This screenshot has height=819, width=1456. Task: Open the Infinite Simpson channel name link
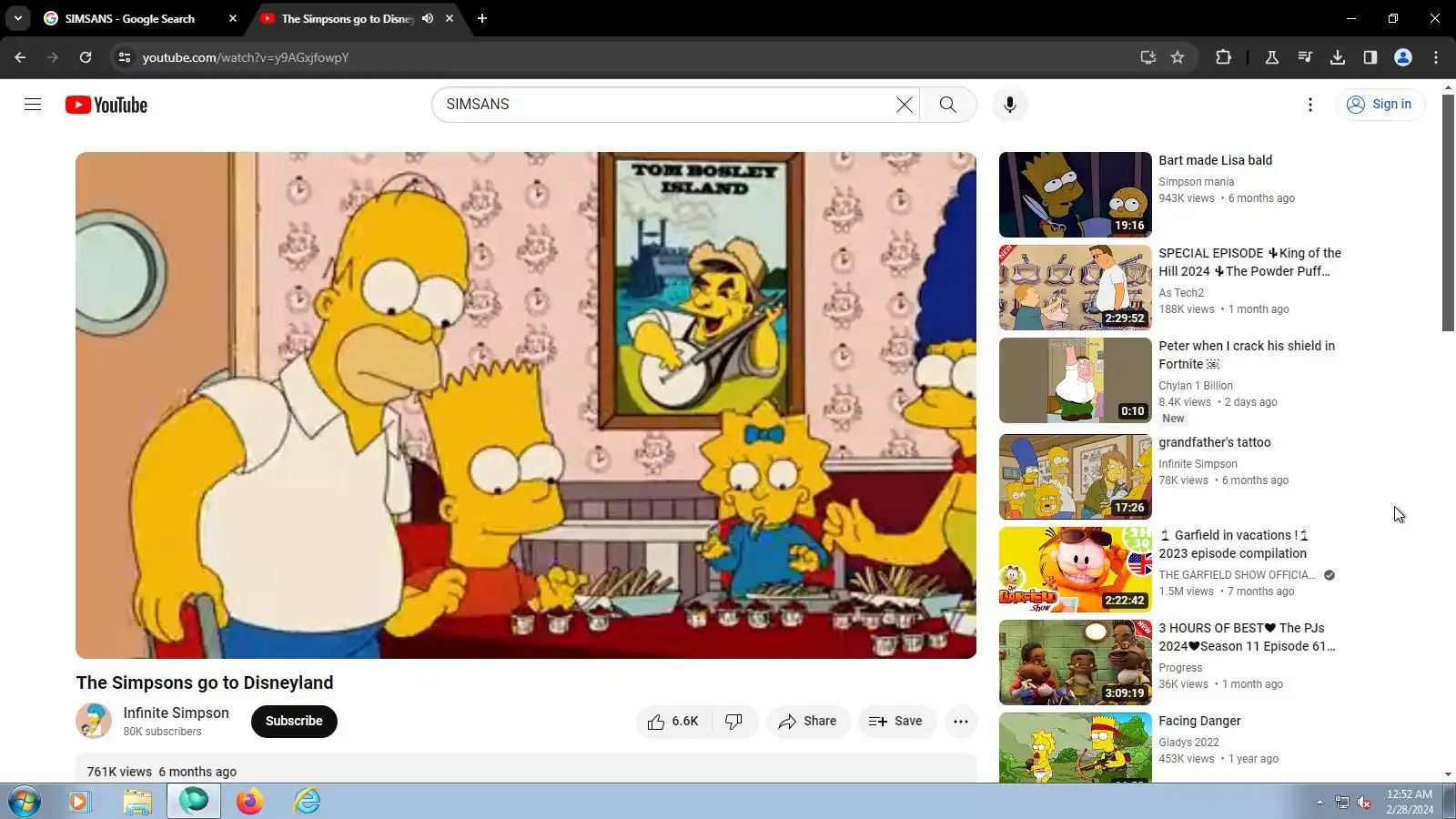tap(177, 713)
